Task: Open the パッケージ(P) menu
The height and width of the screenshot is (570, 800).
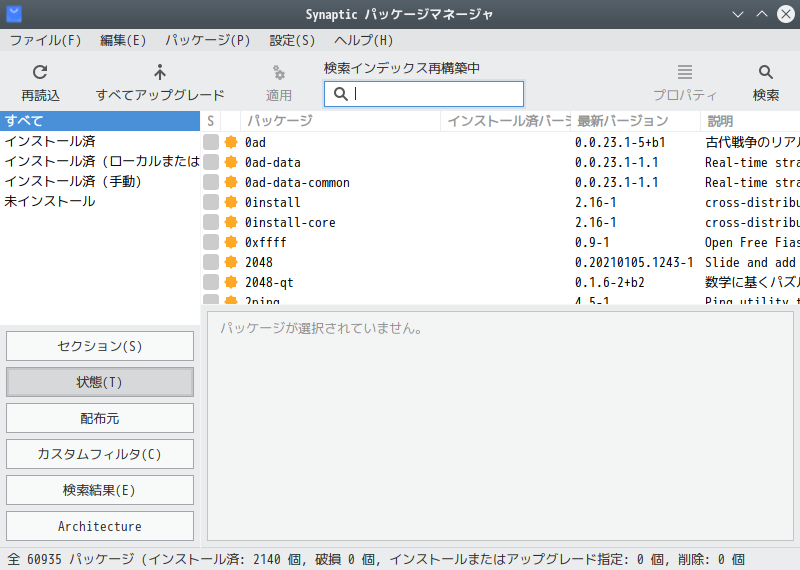Action: [208, 40]
